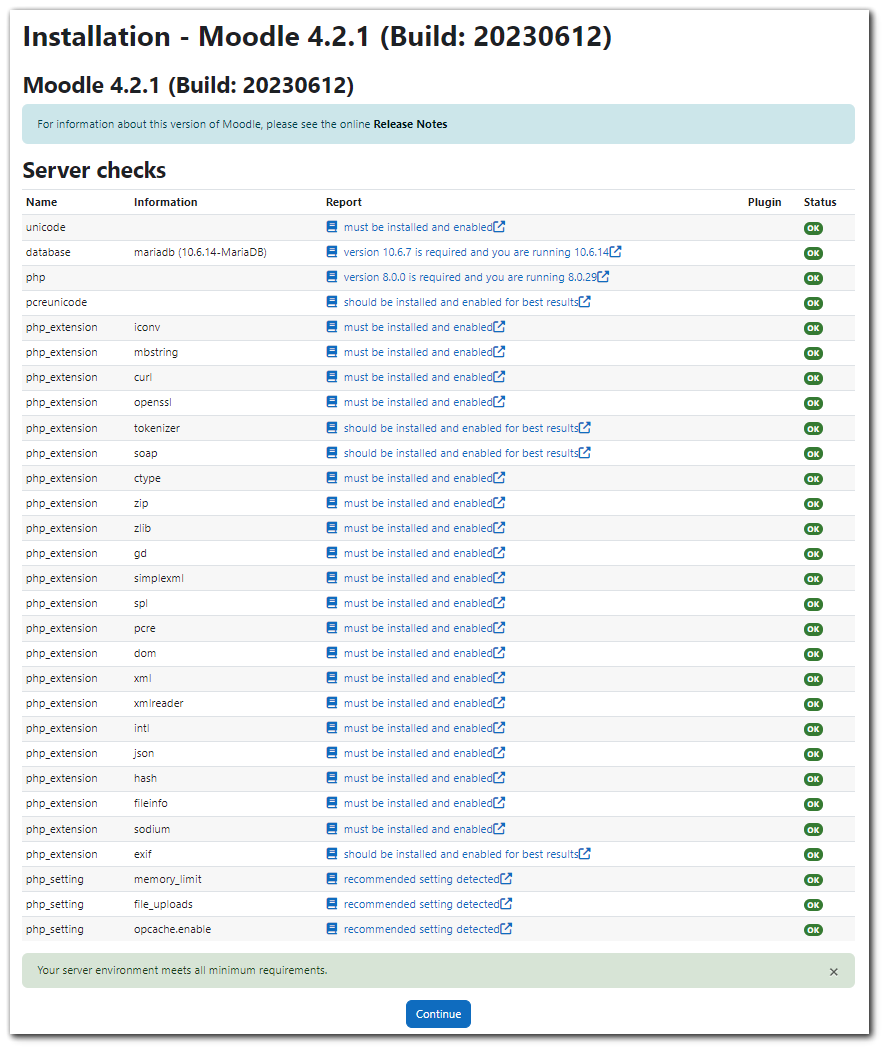Click the doc icon in the php version row
The width and height of the screenshot is (887, 1052).
point(331,276)
